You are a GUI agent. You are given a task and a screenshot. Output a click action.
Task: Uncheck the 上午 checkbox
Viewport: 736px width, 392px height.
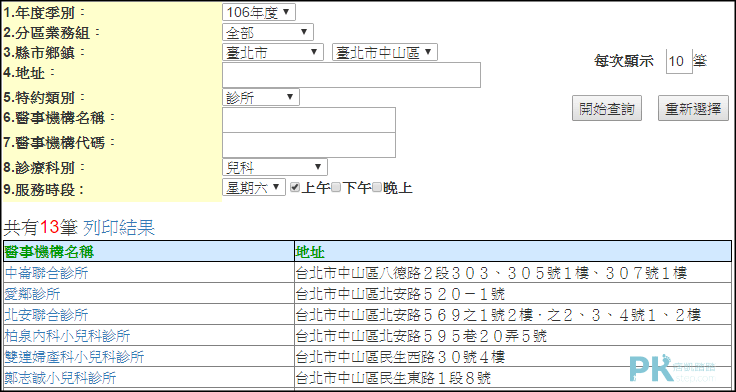click(294, 187)
